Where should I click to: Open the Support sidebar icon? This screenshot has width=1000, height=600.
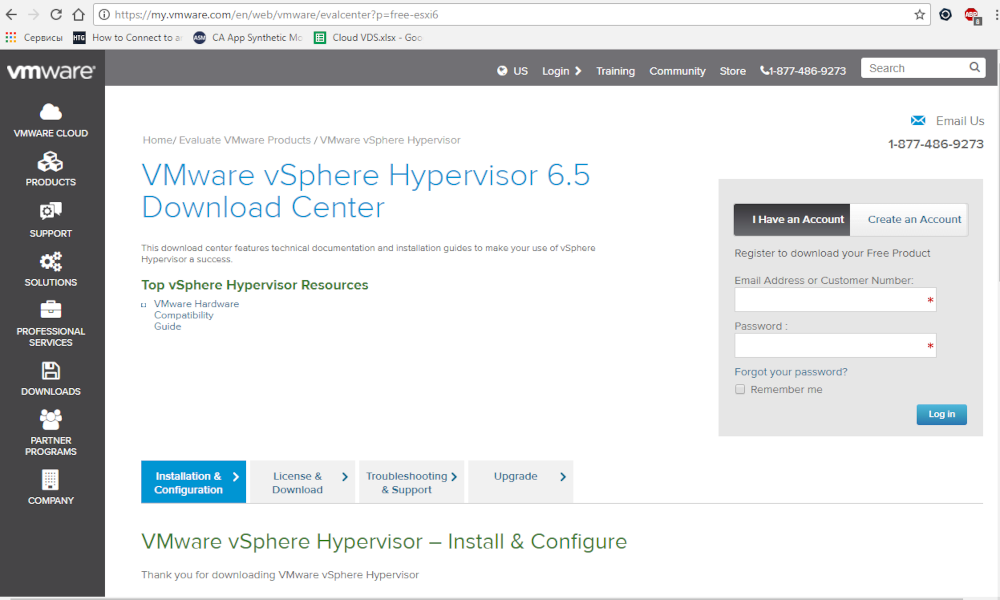click(x=50, y=211)
